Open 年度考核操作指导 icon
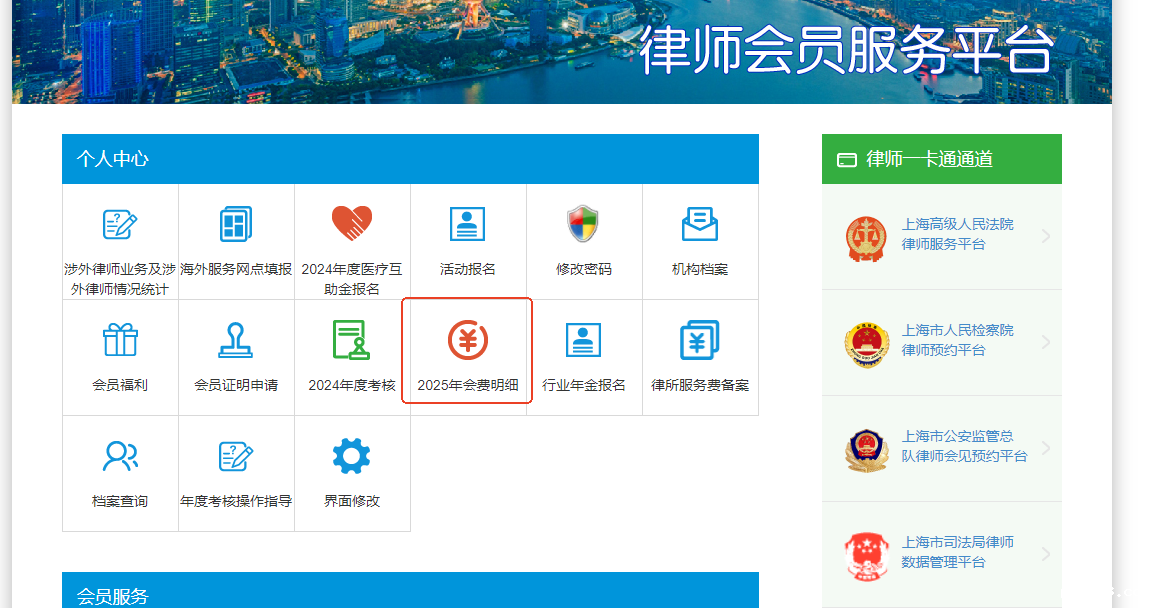 click(236, 457)
